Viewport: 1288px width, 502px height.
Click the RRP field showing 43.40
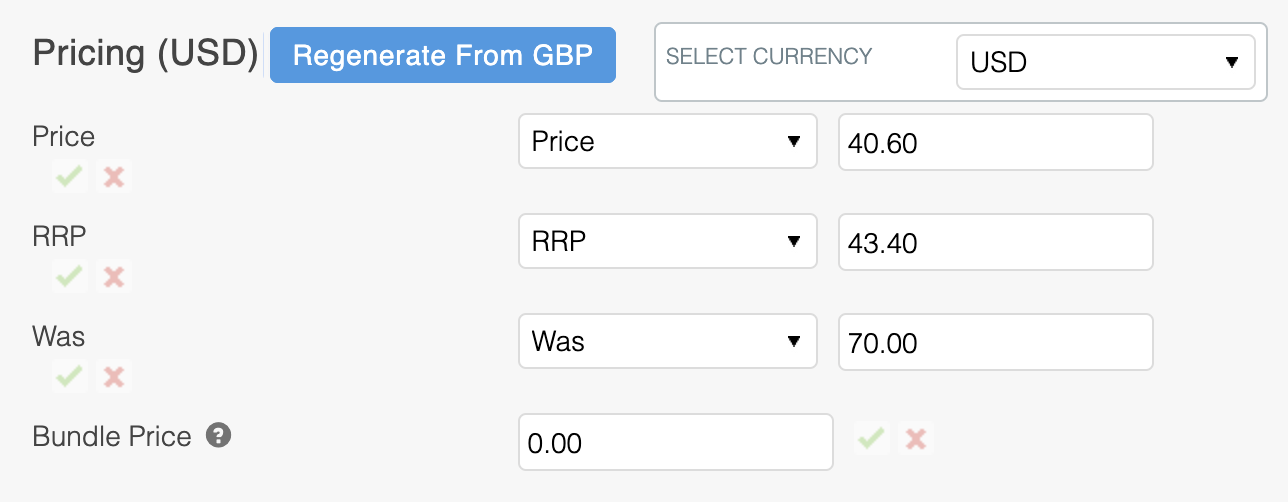tap(995, 242)
